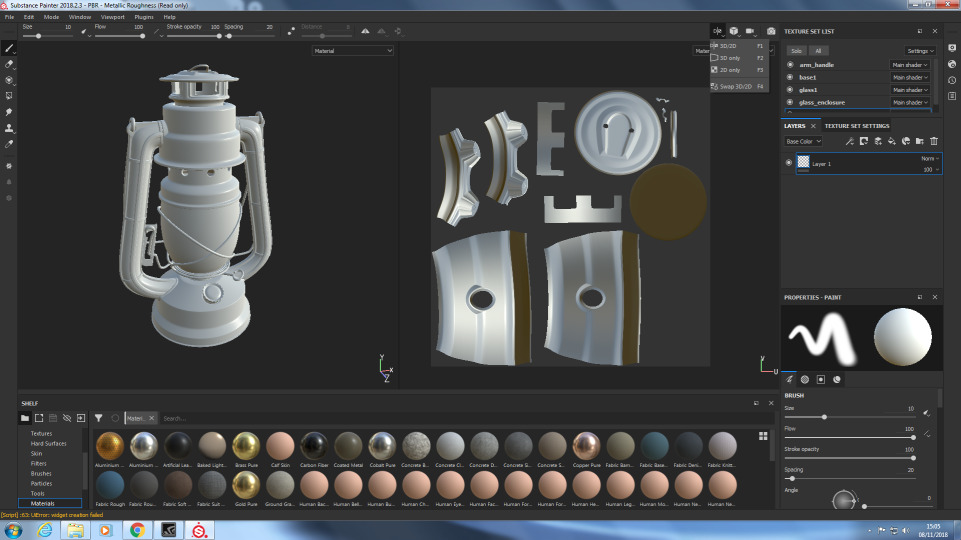Select All in texture set list

tap(818, 51)
